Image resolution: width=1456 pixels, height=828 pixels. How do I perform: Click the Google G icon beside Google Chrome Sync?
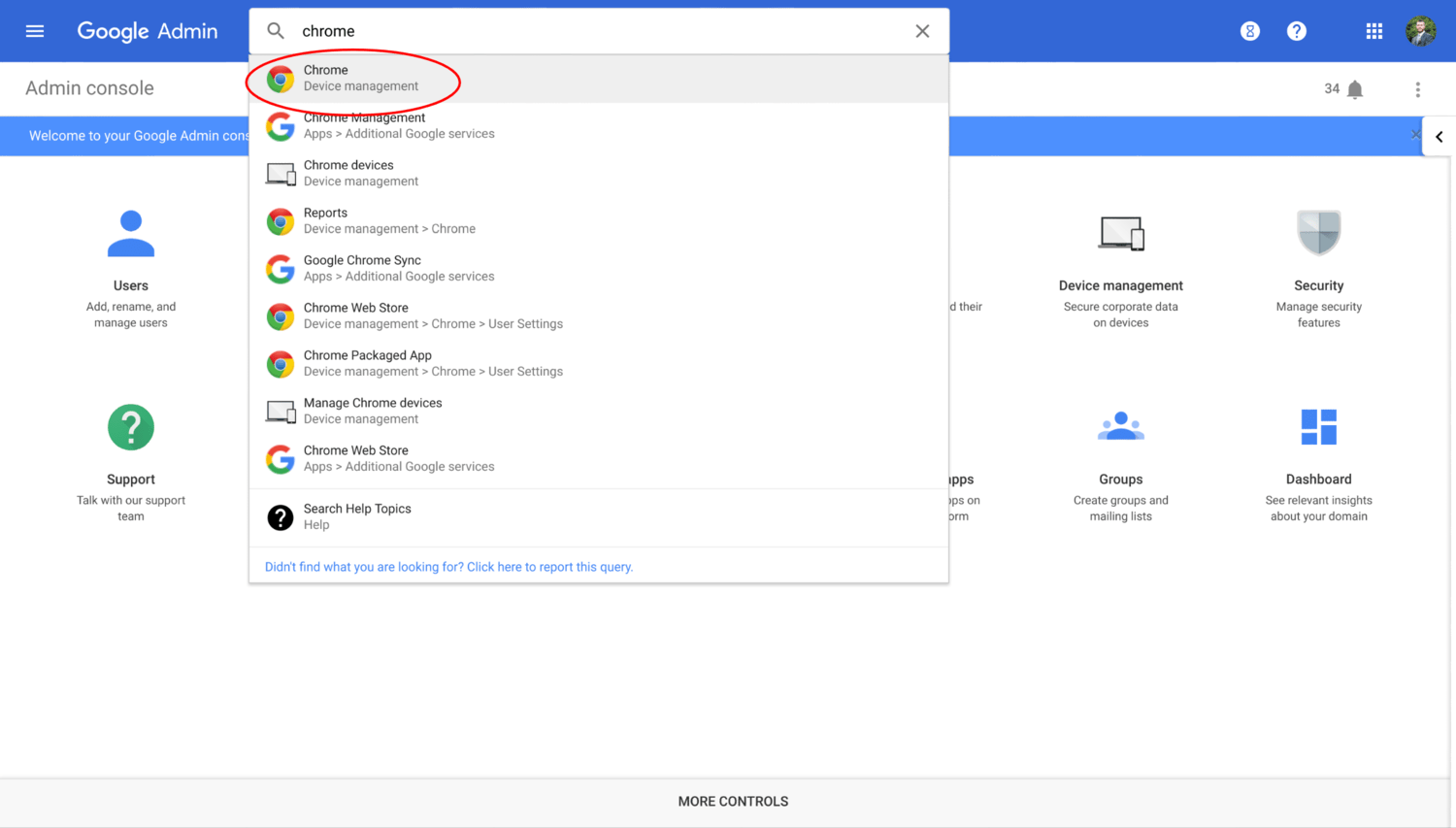[x=281, y=269]
